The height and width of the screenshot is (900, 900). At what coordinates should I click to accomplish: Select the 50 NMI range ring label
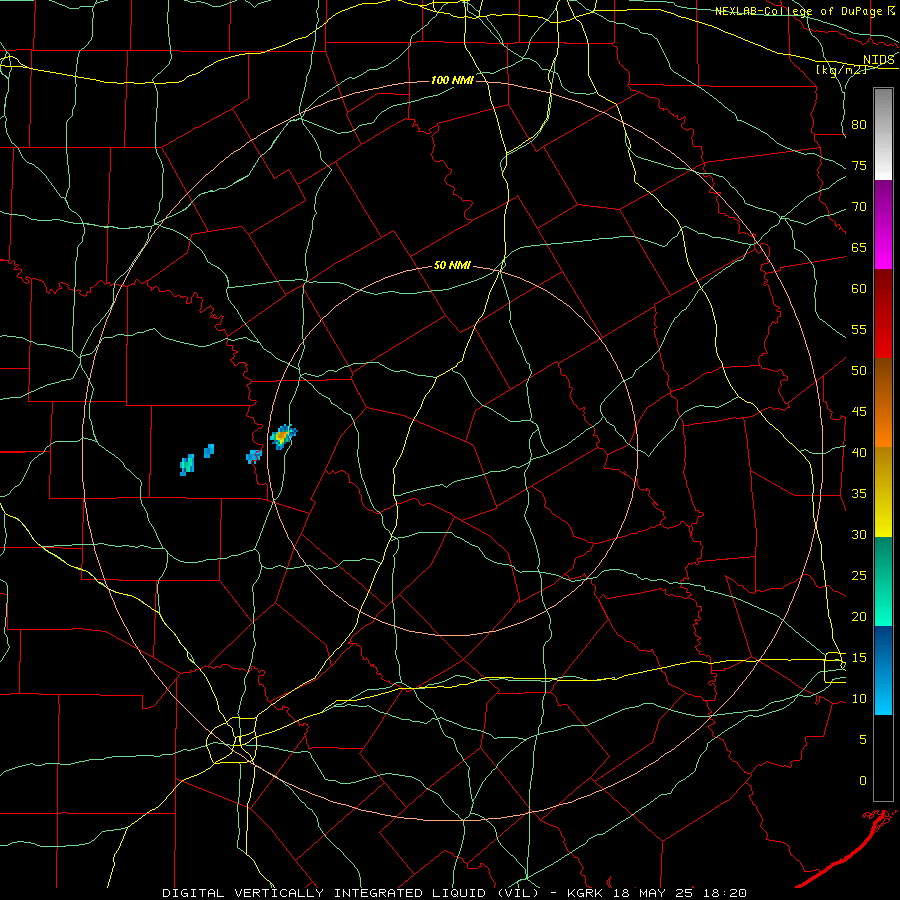coord(452,265)
